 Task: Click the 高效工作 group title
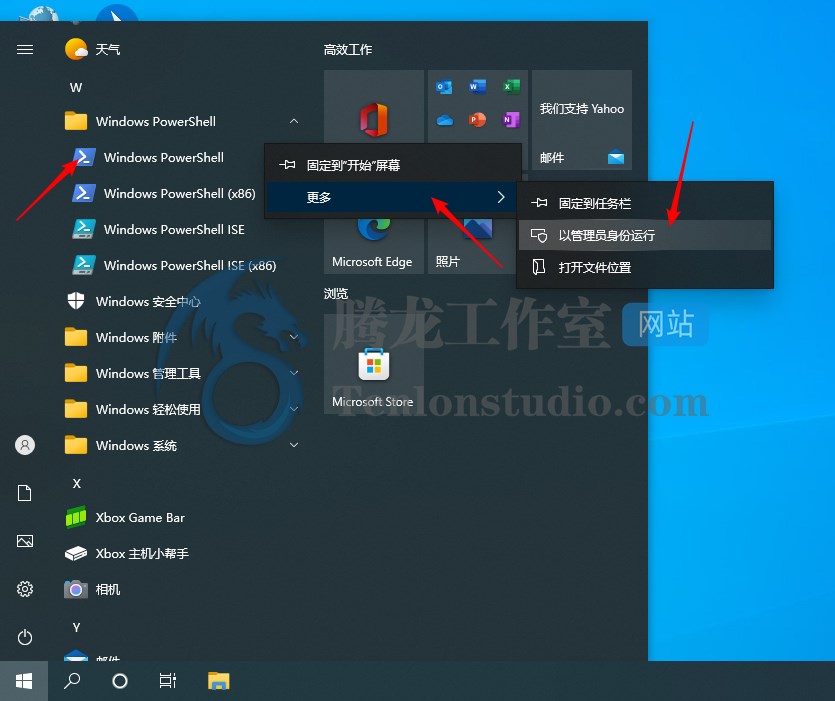[348, 50]
